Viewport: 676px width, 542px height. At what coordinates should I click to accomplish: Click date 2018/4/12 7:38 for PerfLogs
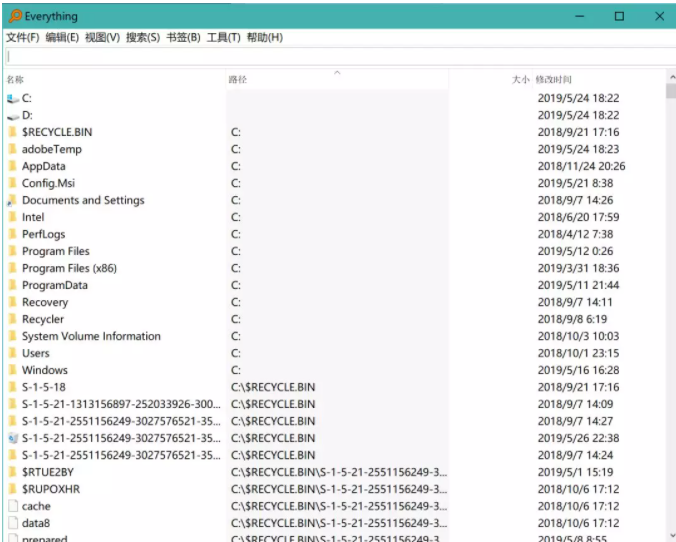point(575,234)
